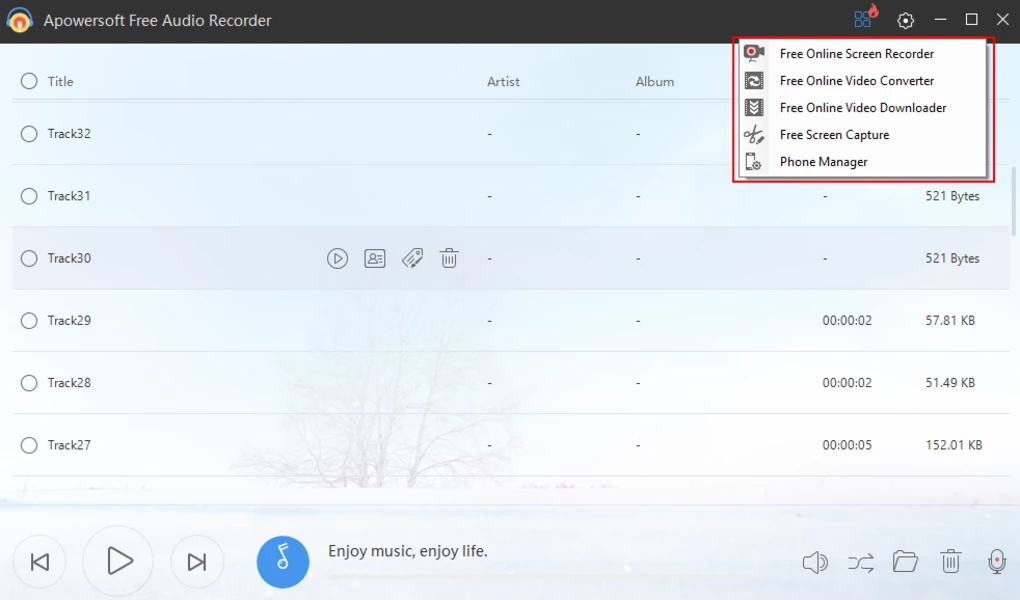Open the output folder icon
The height and width of the screenshot is (600, 1020).
905,561
